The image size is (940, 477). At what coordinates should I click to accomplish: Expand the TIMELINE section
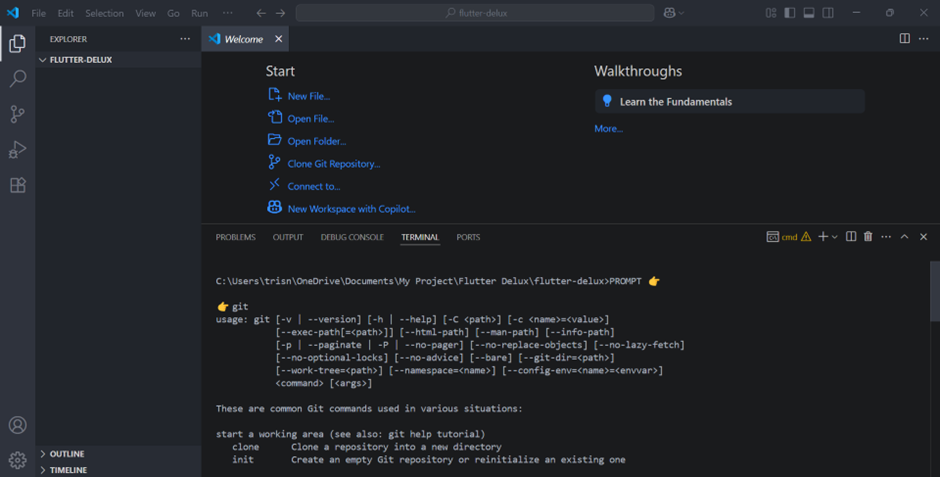[x=118, y=470]
